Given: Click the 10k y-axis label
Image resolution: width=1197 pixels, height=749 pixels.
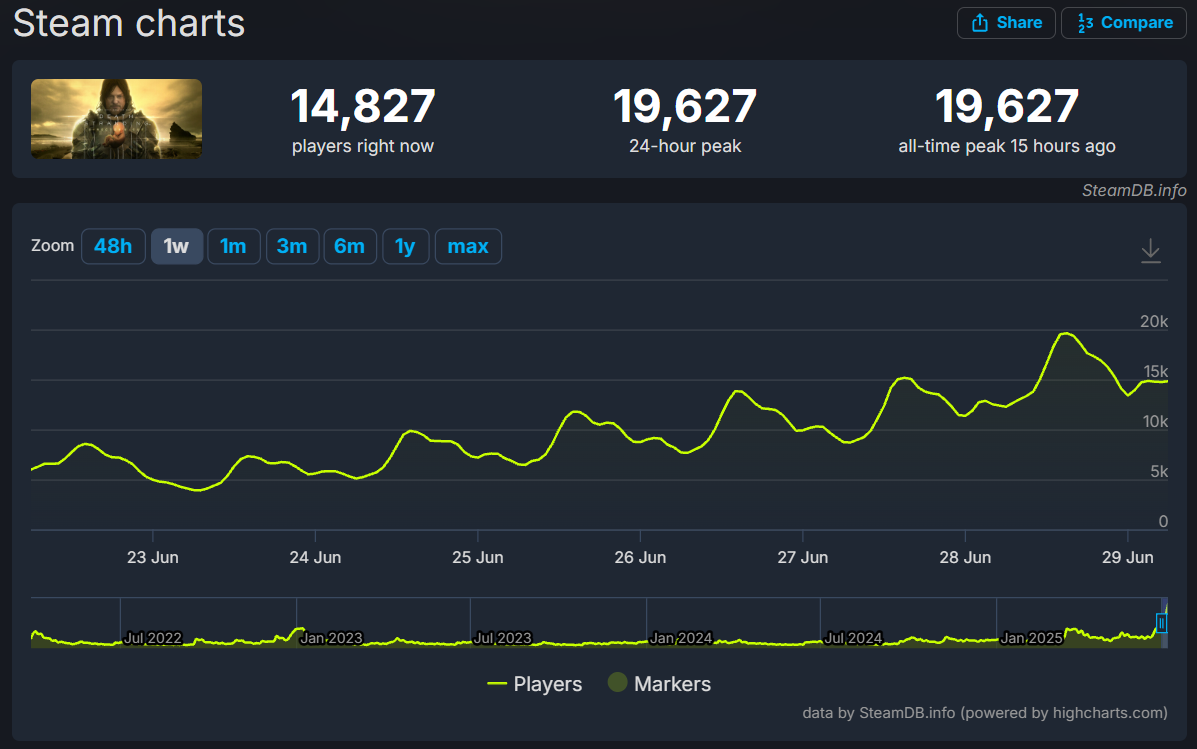Looking at the screenshot, I should coord(1155,421).
